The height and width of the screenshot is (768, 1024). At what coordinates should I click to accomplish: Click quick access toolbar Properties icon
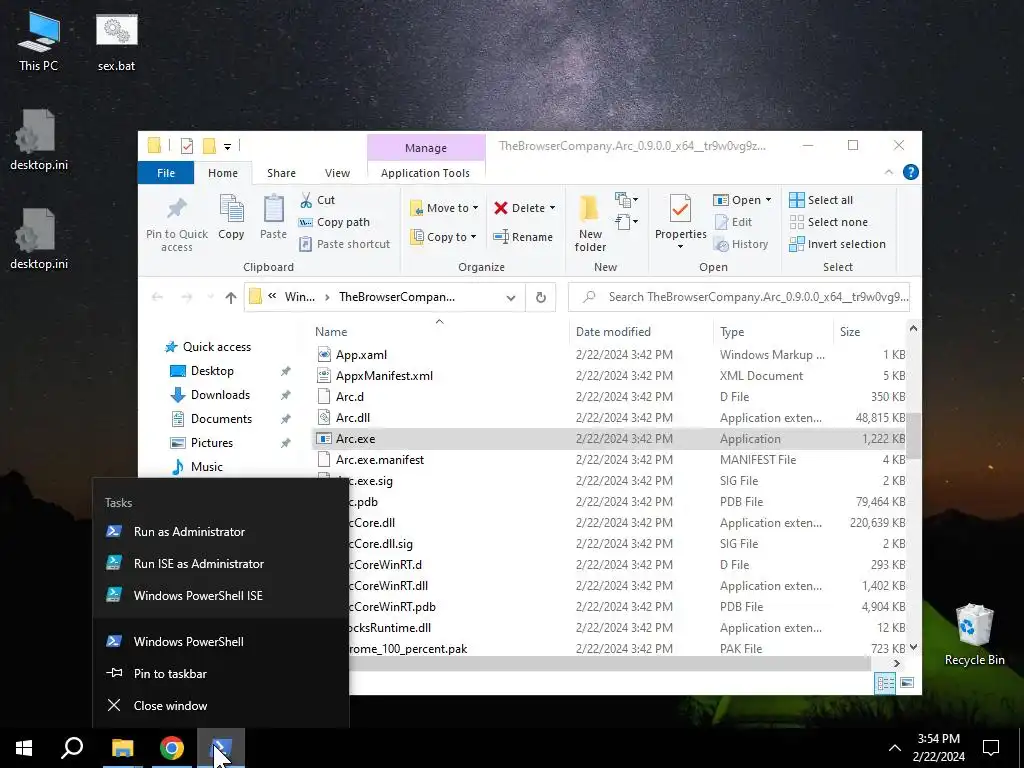point(187,146)
